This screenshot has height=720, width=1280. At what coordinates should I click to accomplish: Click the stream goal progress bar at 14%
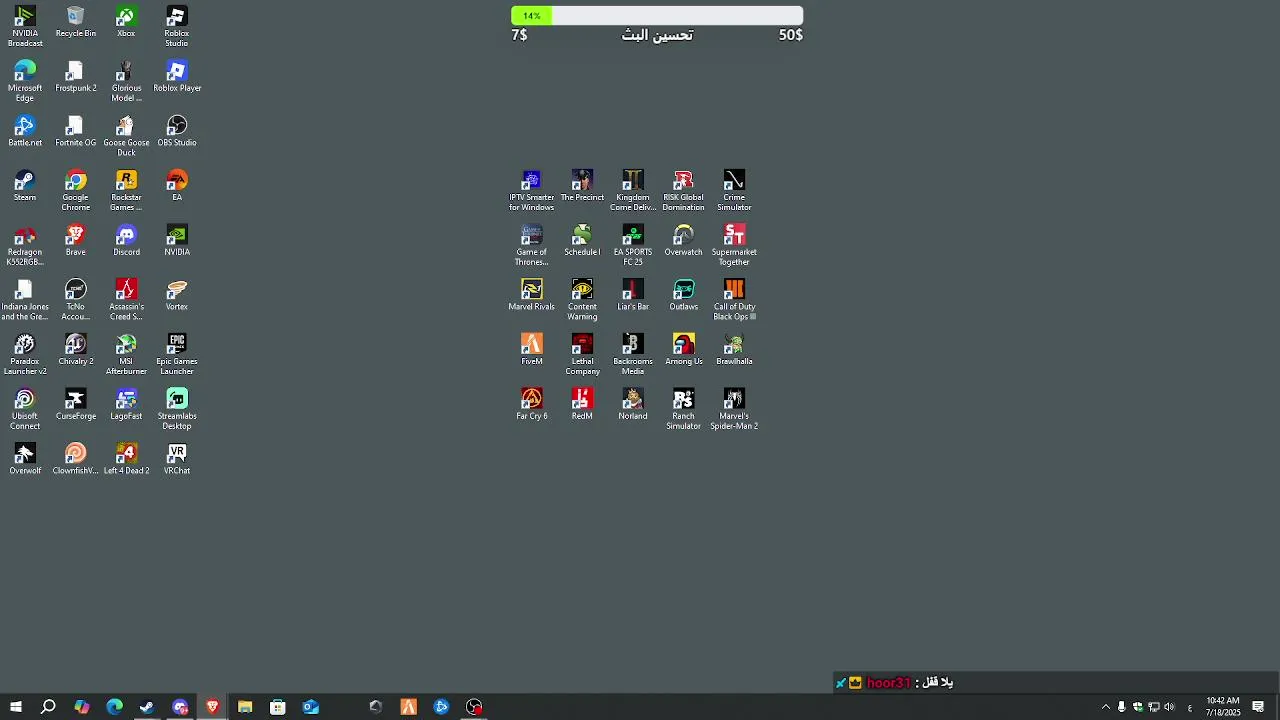tap(657, 16)
